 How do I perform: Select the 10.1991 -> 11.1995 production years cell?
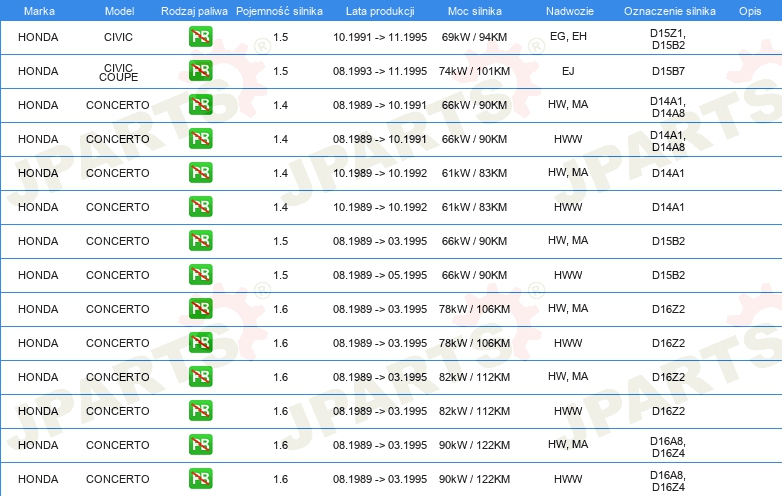(x=380, y=37)
